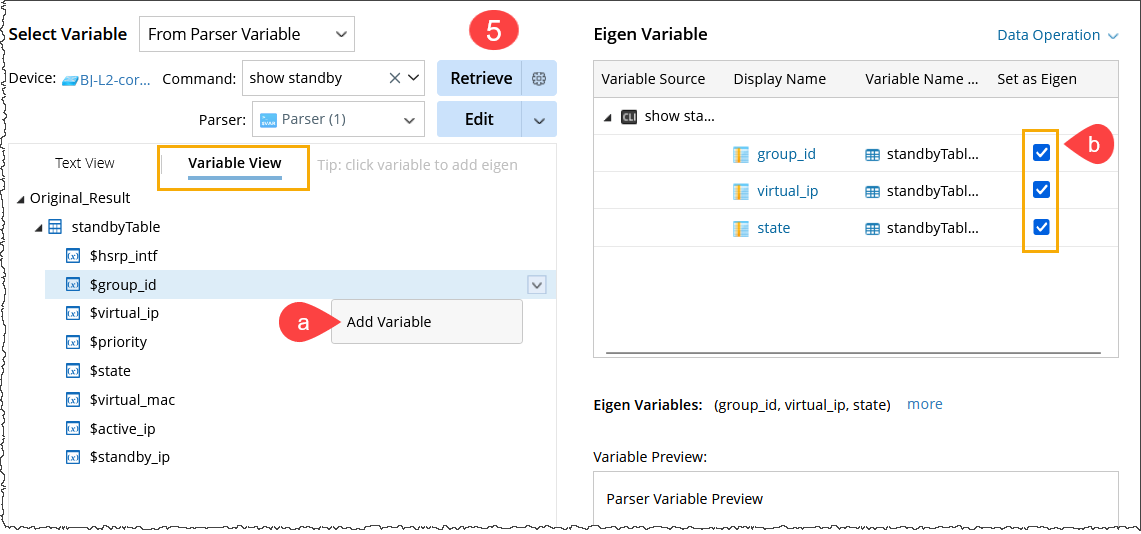Click the $virtual_mac variable icon
The width and height of the screenshot is (1141, 534).
[x=73, y=400]
